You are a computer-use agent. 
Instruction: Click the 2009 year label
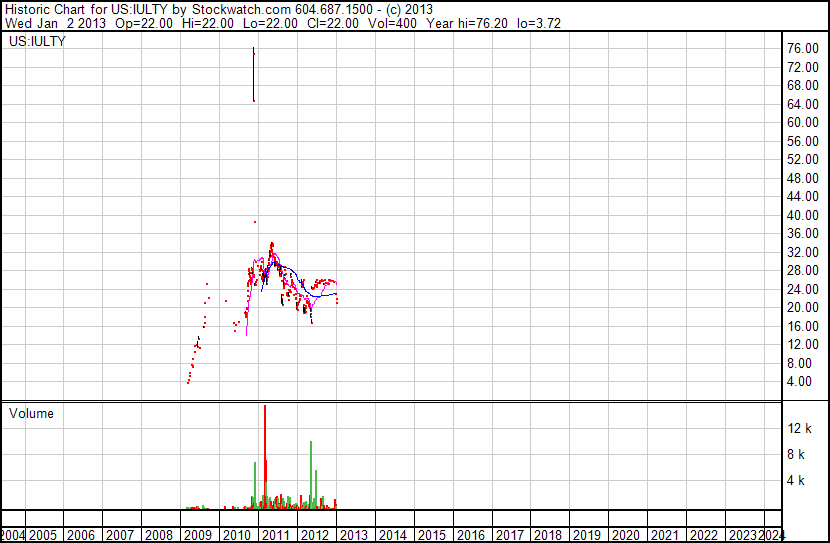click(198, 535)
